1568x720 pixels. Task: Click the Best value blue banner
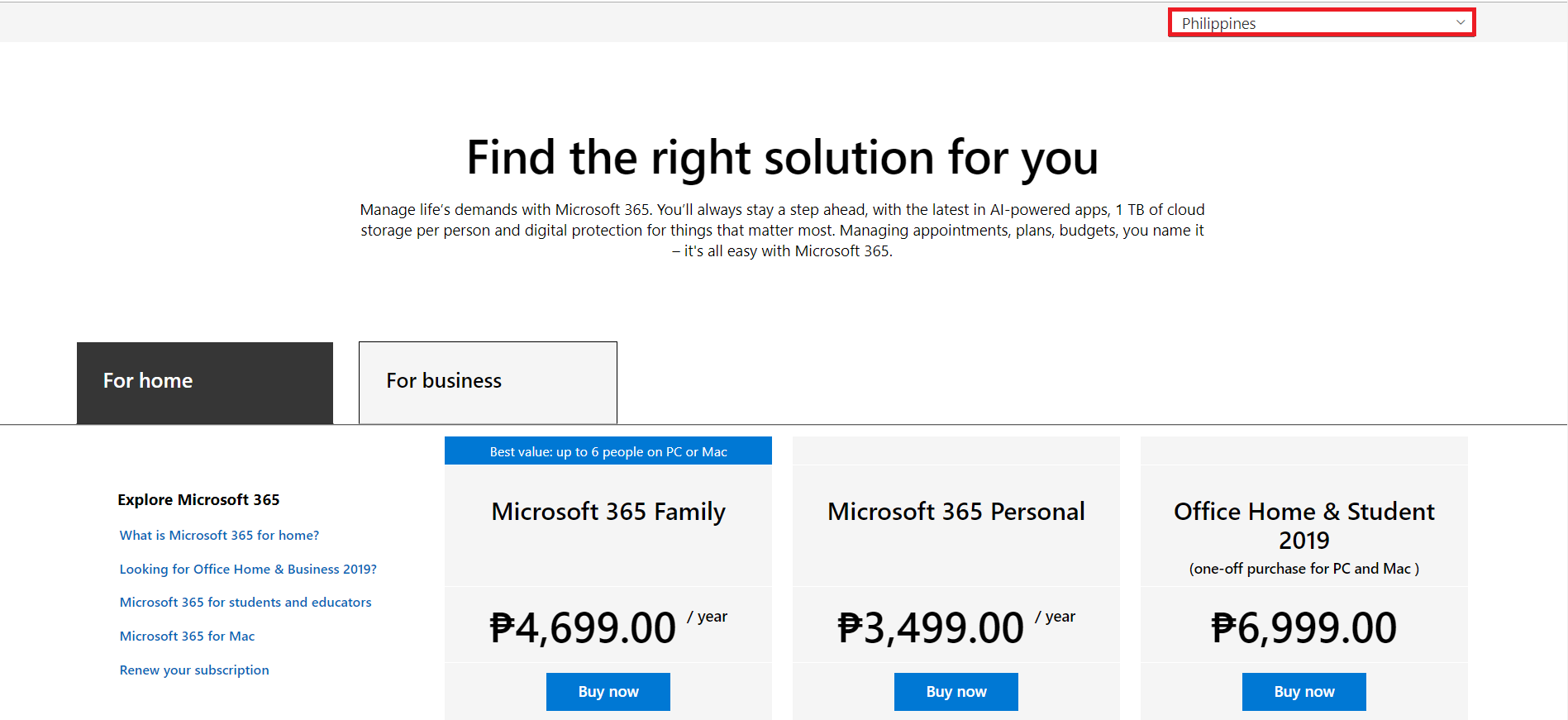(608, 451)
